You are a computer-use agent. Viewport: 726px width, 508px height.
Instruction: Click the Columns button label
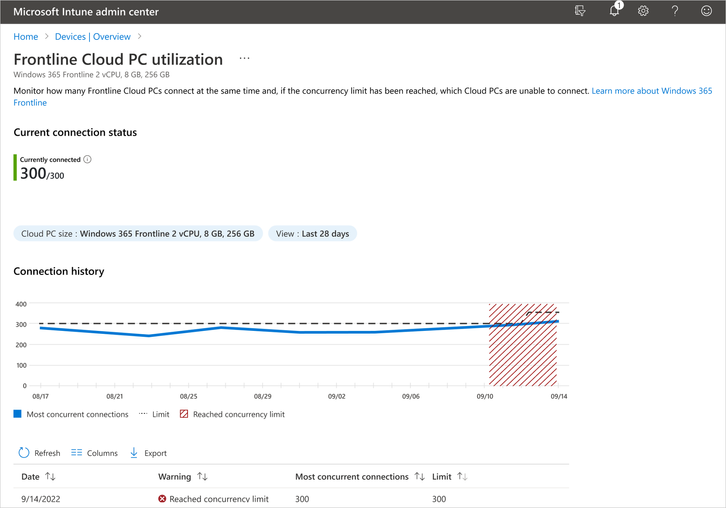click(x=102, y=453)
